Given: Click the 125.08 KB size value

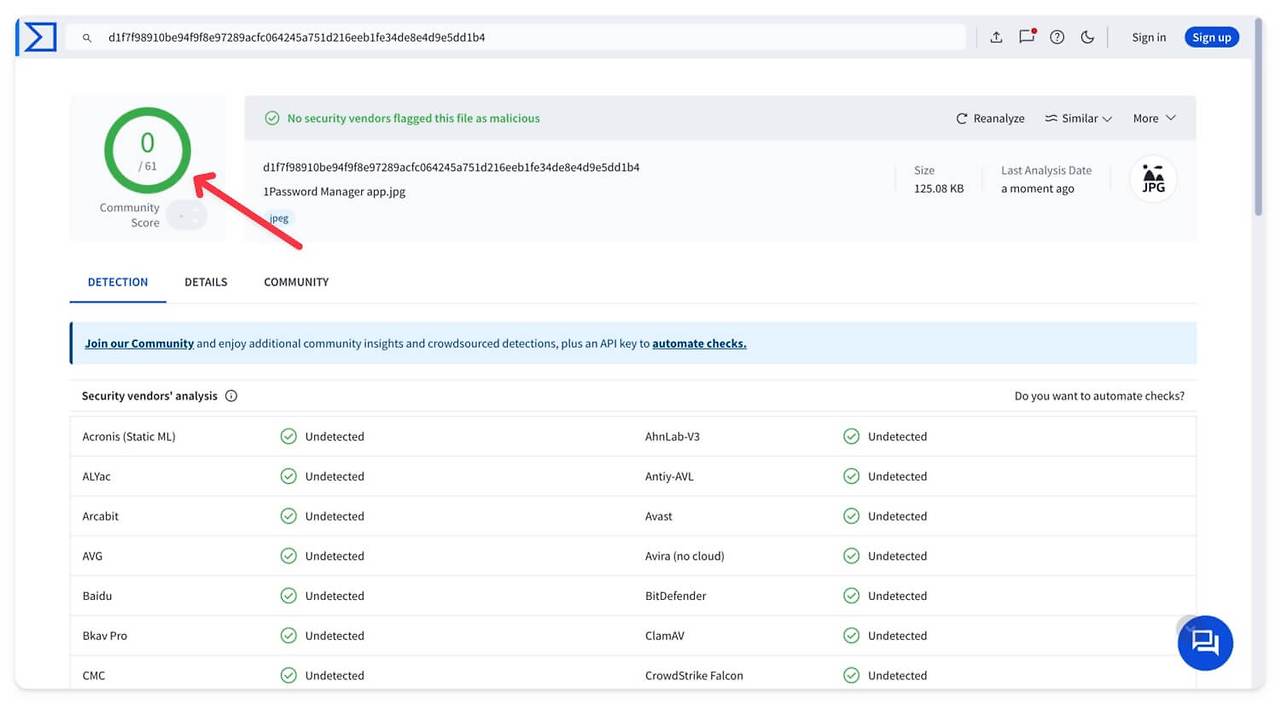Looking at the screenshot, I should pos(939,188).
